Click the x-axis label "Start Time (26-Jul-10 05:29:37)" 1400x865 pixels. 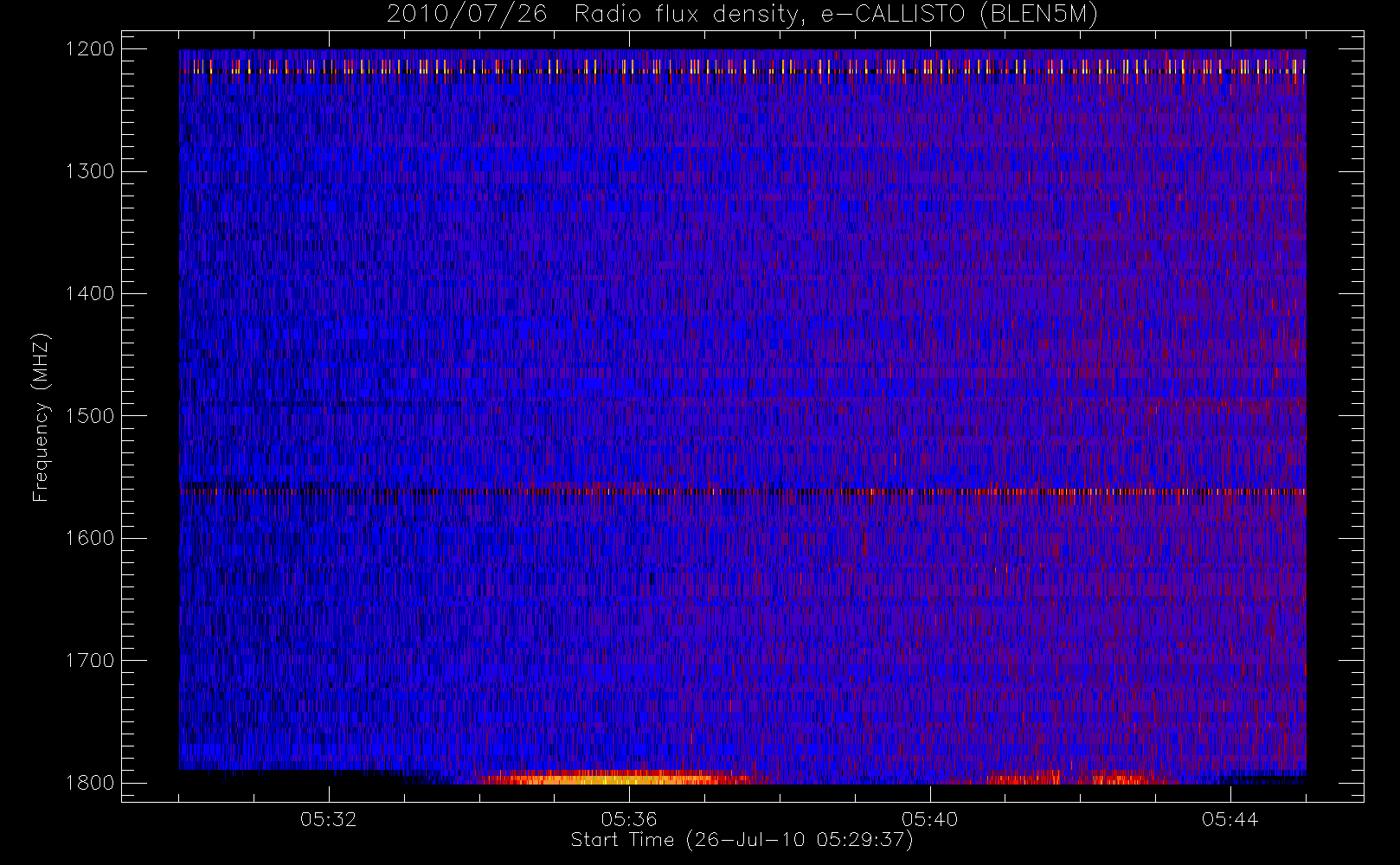click(742, 840)
